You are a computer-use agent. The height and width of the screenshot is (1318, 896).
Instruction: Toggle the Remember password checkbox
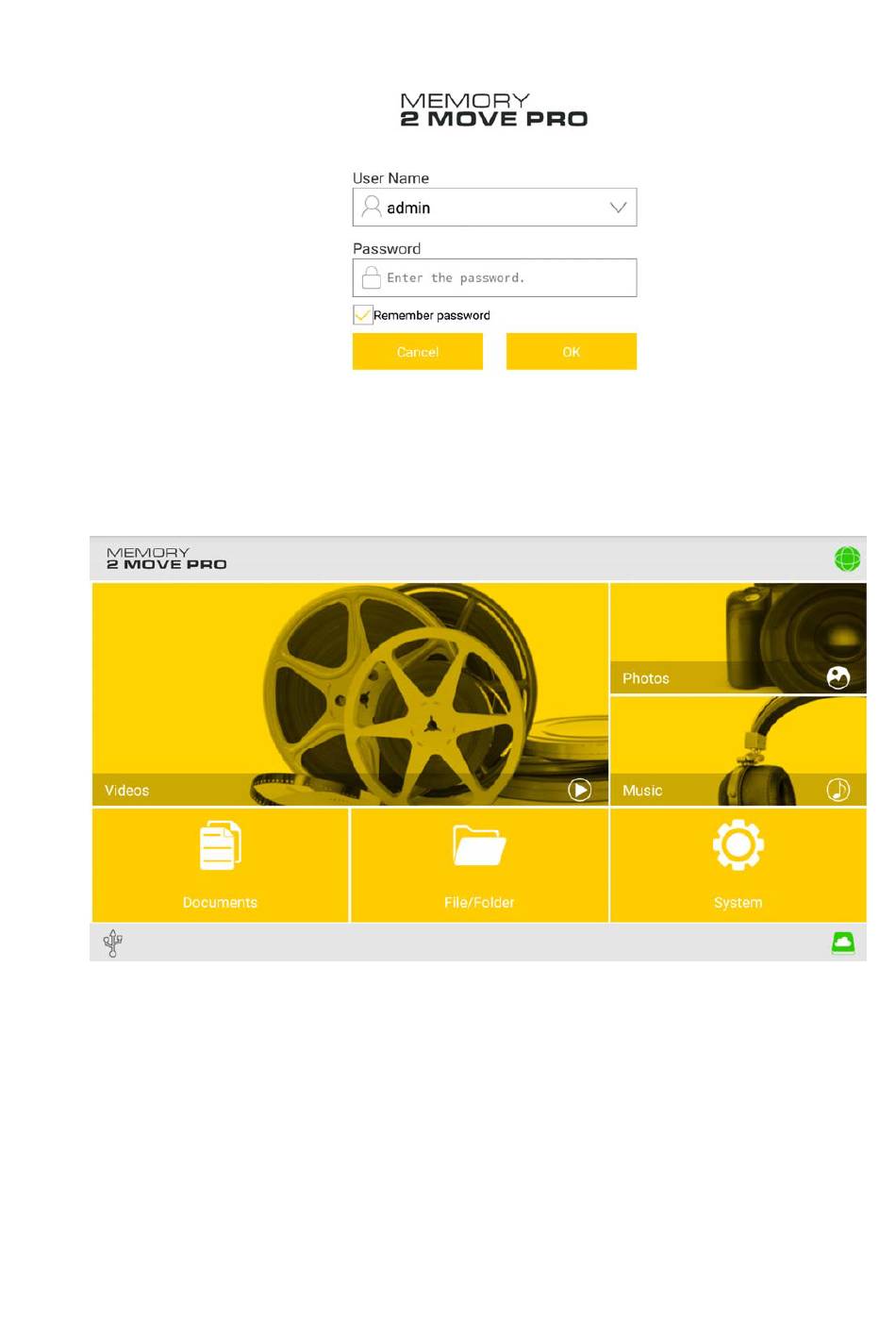[x=363, y=315]
